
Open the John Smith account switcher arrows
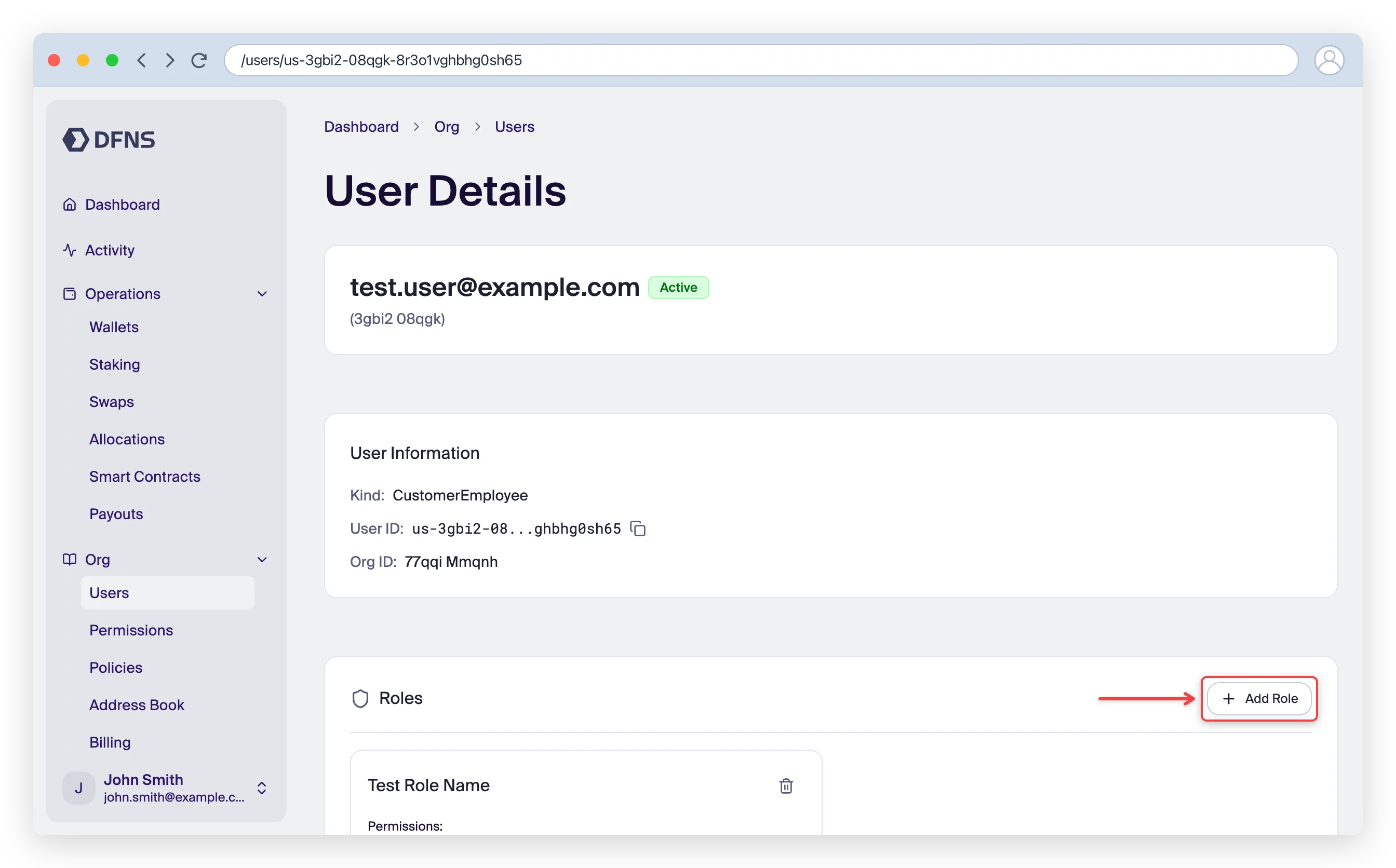pyautogui.click(x=262, y=788)
